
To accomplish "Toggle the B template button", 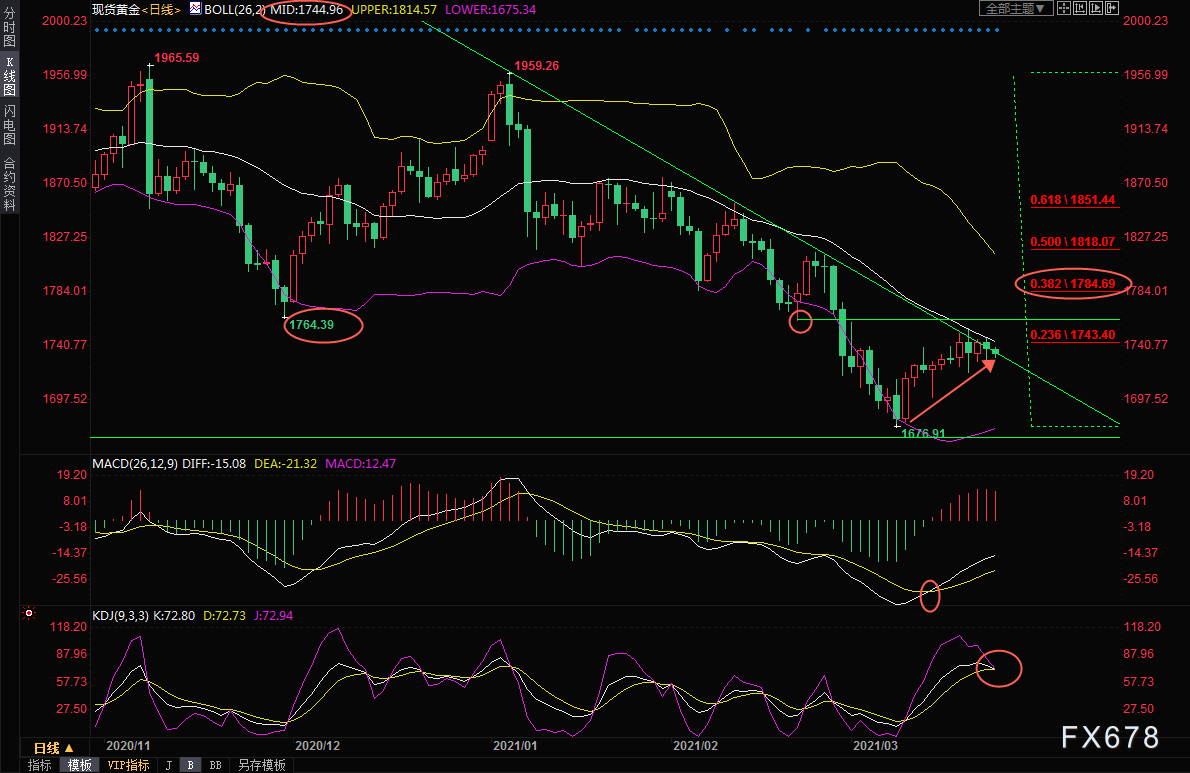I will (190, 765).
